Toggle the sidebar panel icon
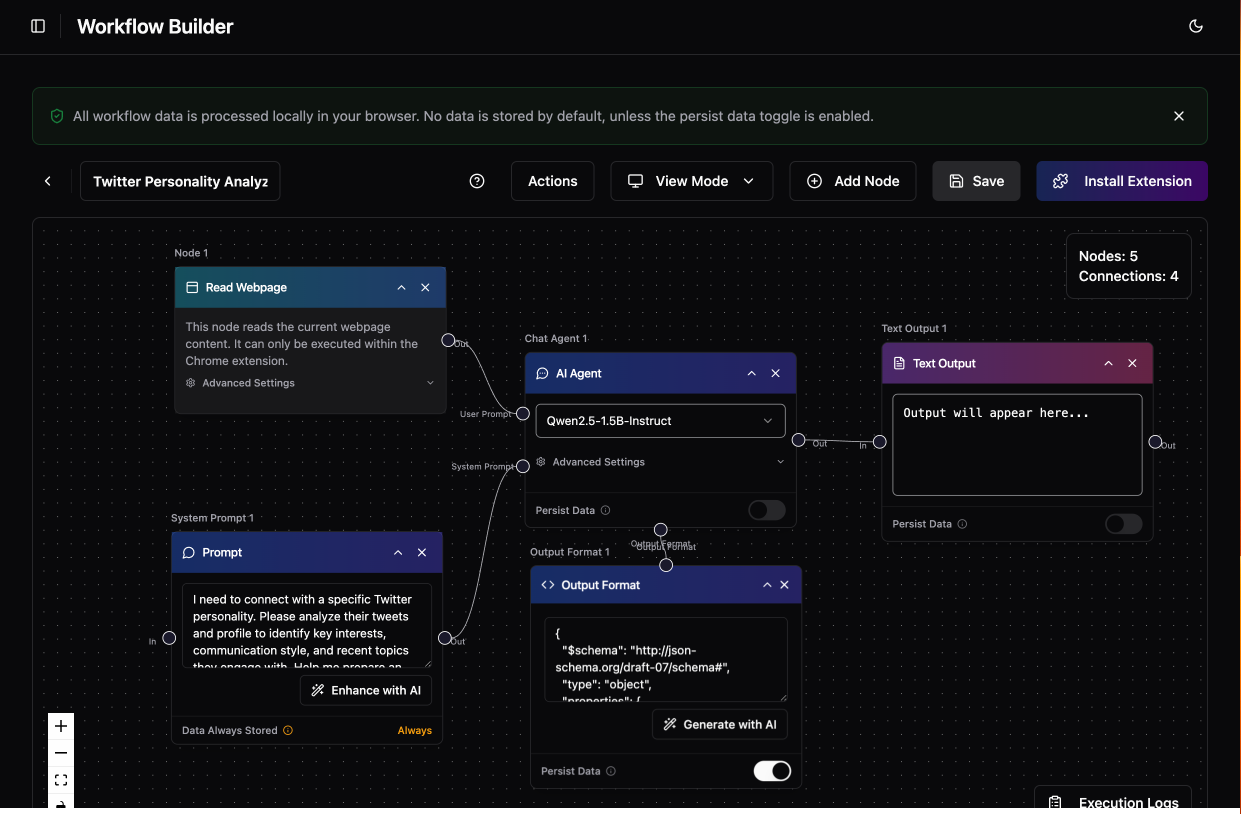 (x=38, y=26)
